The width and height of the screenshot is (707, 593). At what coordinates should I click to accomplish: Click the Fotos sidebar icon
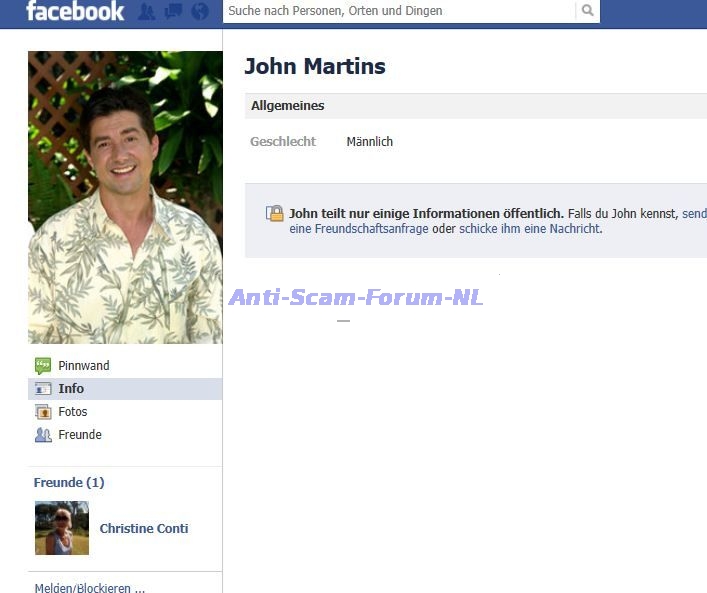pos(43,412)
